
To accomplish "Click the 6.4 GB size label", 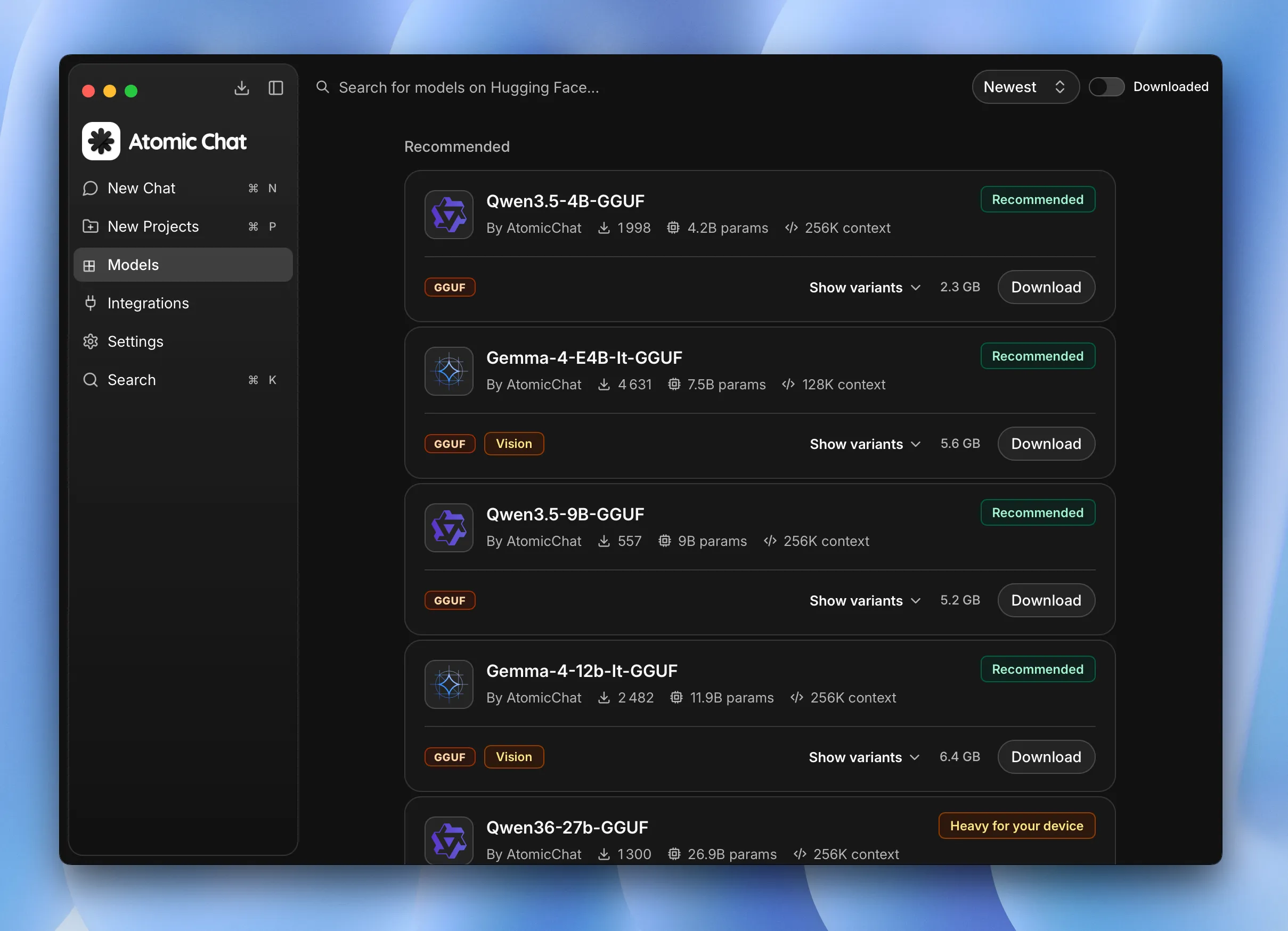I will coord(959,757).
